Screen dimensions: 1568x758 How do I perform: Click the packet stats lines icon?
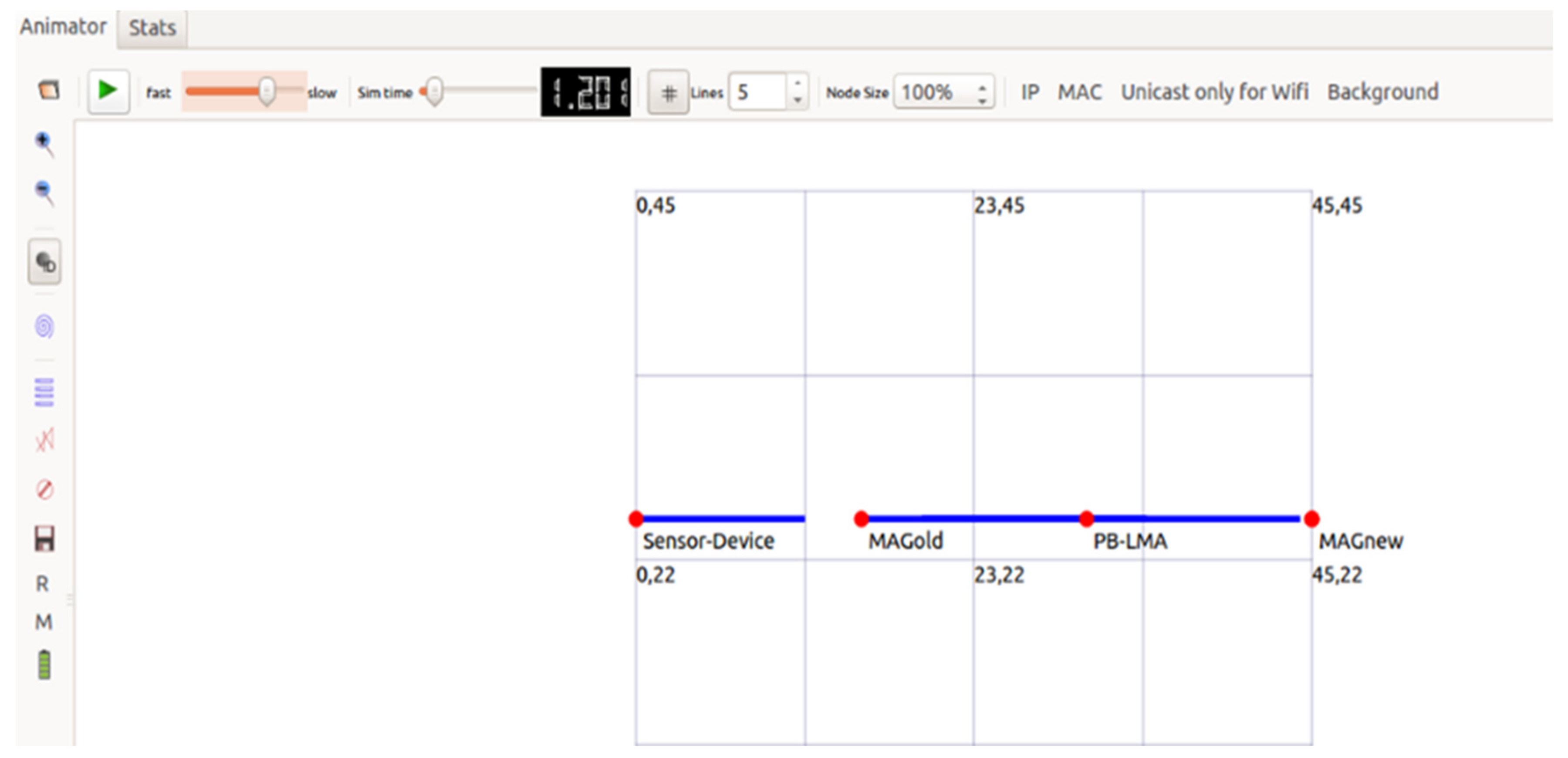44,392
